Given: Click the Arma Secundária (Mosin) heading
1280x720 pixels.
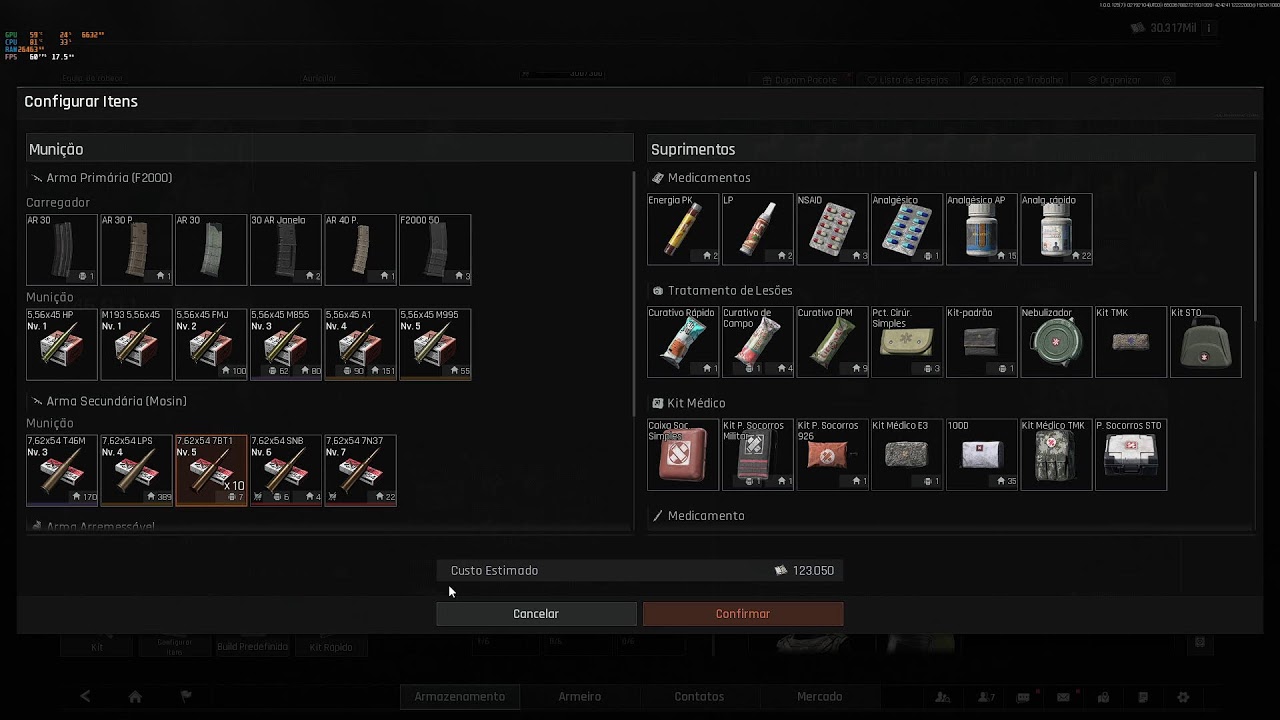Looking at the screenshot, I should coord(116,401).
